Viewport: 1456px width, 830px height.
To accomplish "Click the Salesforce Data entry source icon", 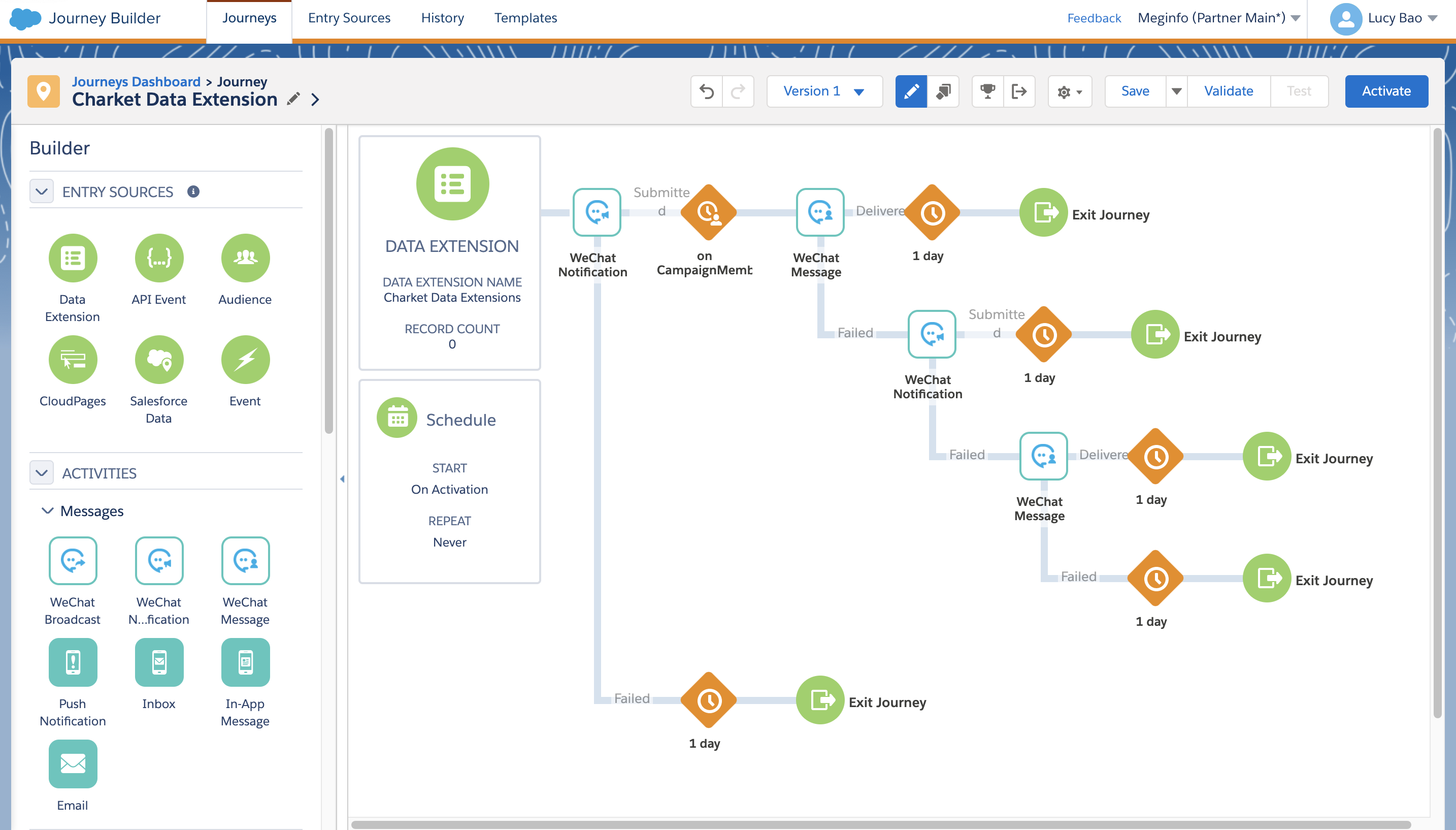I will pos(159,359).
